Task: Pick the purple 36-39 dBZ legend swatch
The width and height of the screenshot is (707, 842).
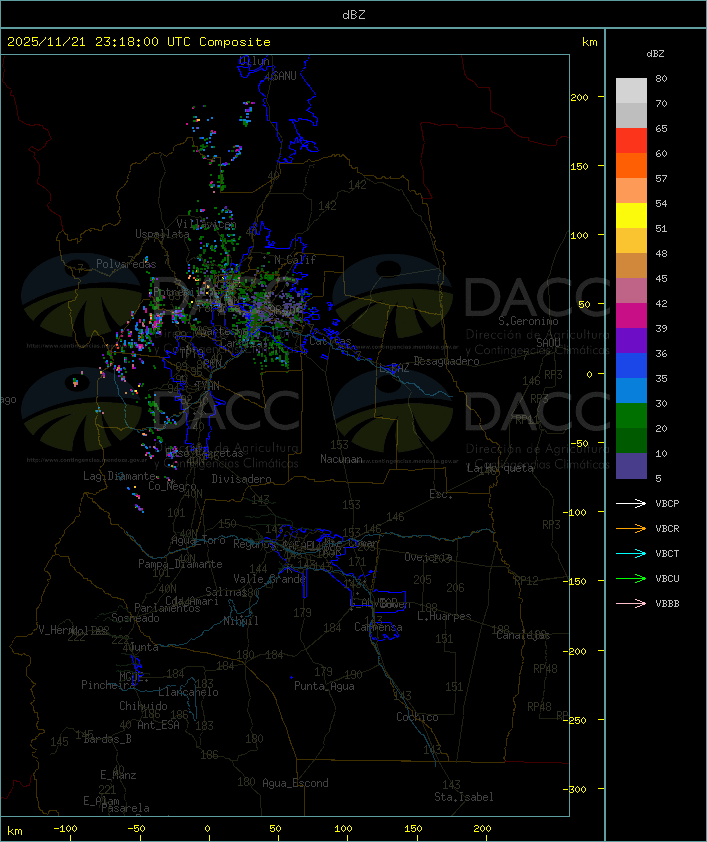Action: coord(631,340)
